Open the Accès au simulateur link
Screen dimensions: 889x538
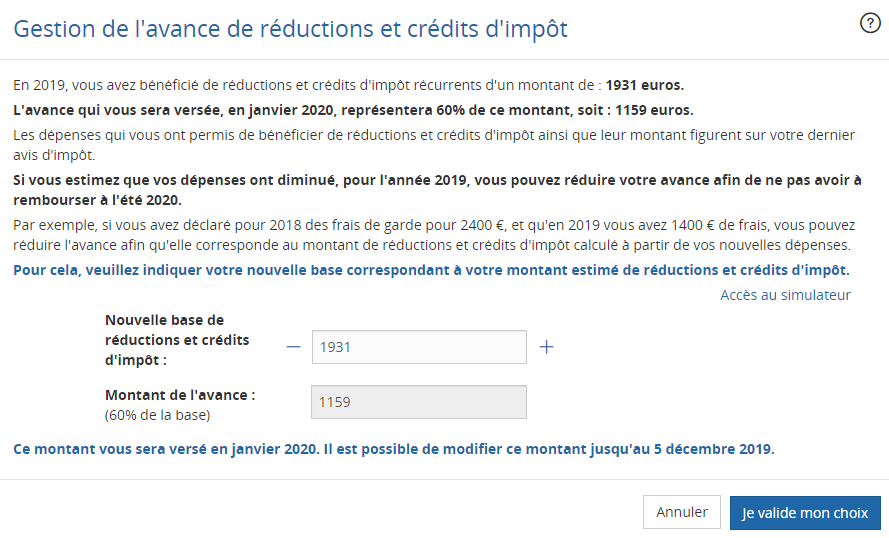click(785, 295)
